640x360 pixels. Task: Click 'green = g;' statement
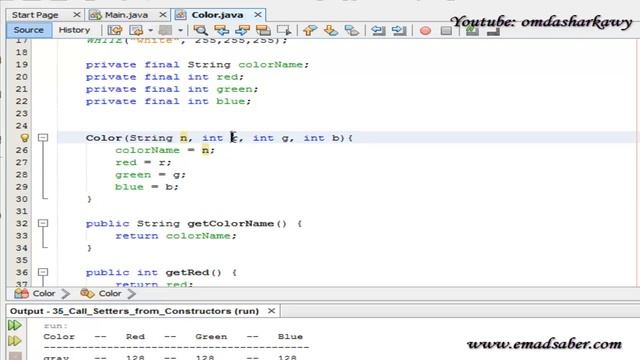pos(150,175)
